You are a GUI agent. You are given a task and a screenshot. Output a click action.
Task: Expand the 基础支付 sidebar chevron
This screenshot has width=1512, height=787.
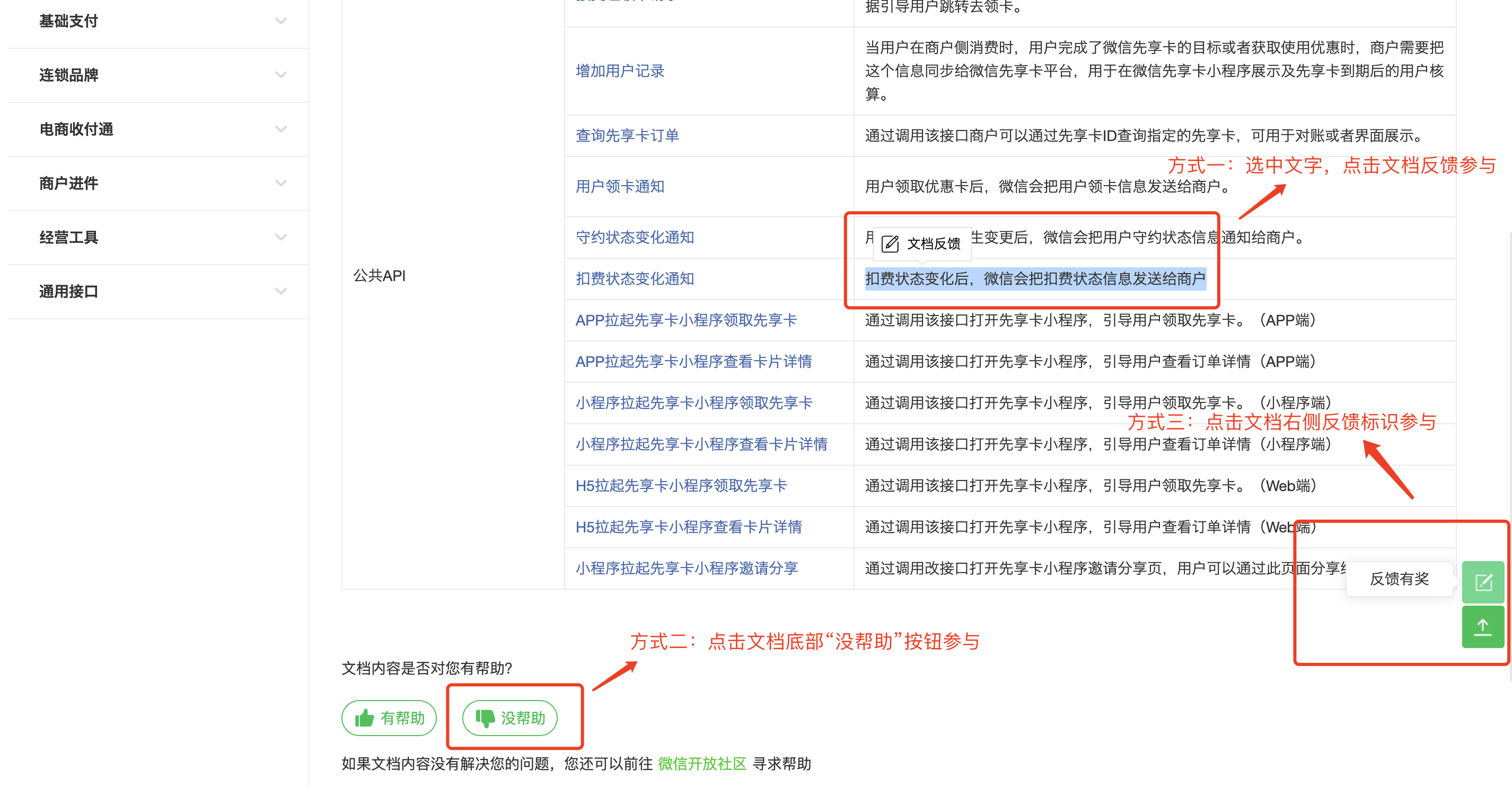[x=280, y=21]
